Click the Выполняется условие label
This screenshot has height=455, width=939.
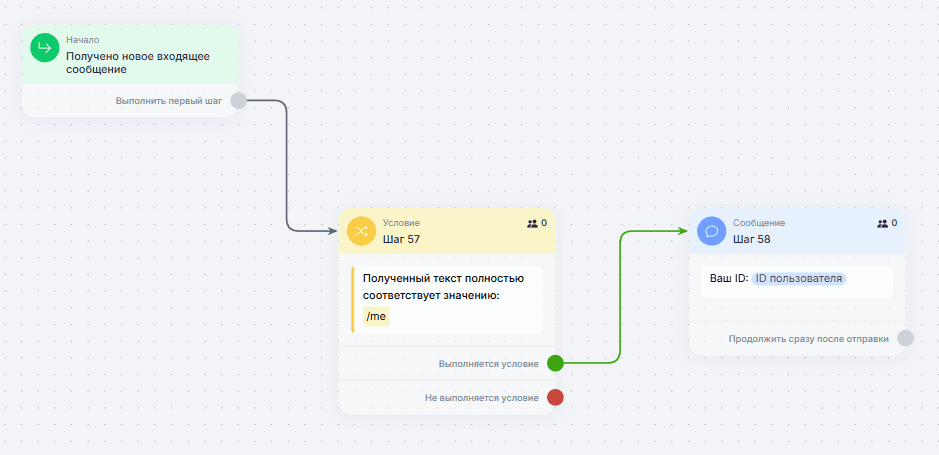pyautogui.click(x=489, y=363)
